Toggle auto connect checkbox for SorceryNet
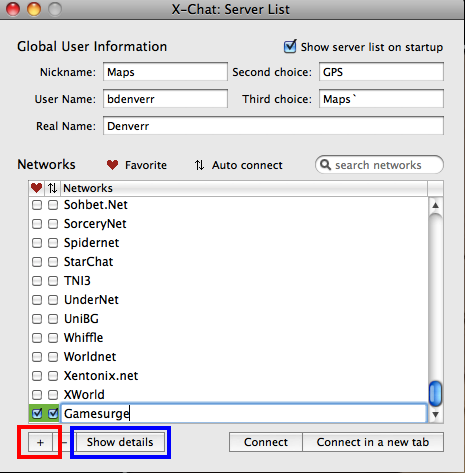 coord(53,224)
